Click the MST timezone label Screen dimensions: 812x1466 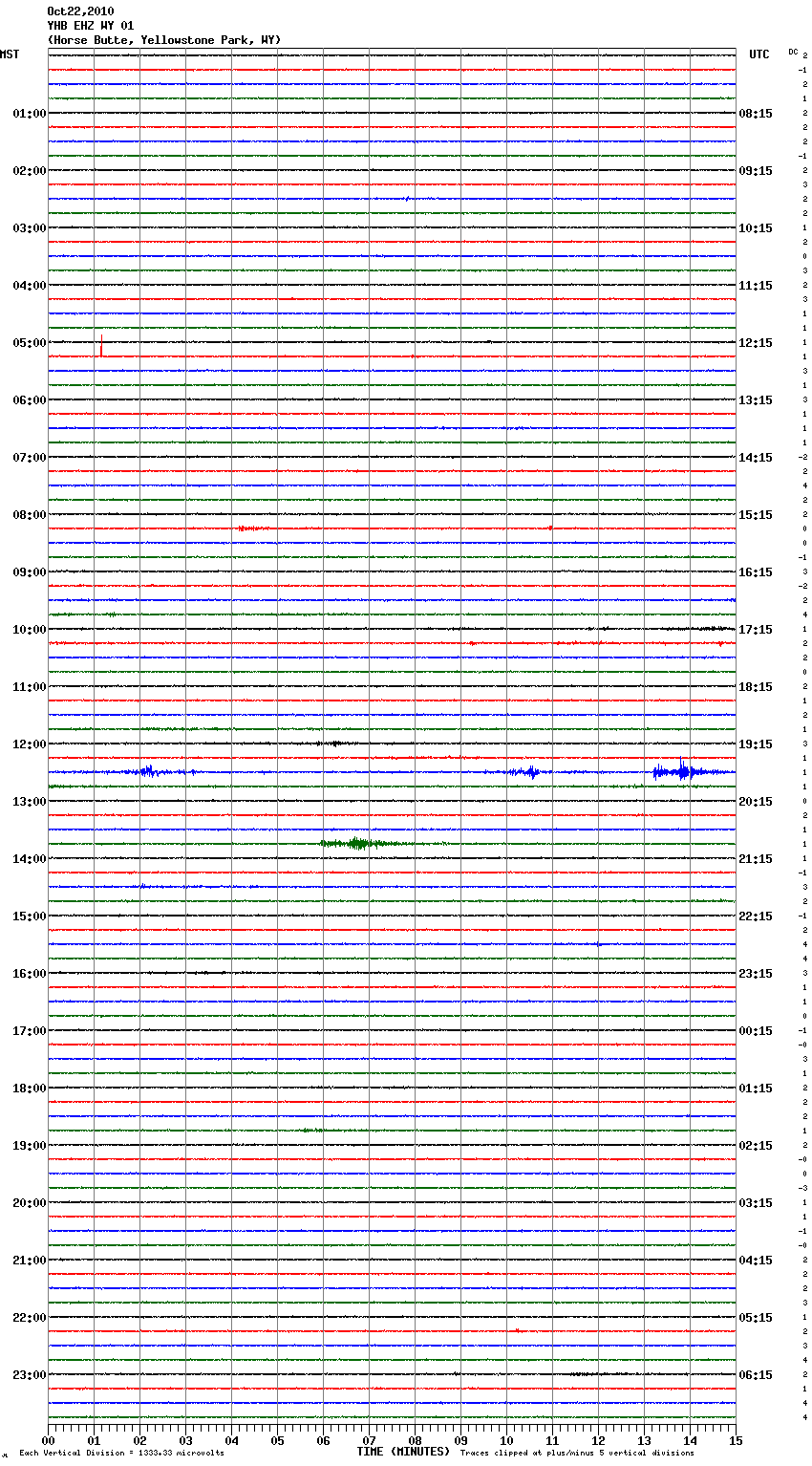click(10, 54)
